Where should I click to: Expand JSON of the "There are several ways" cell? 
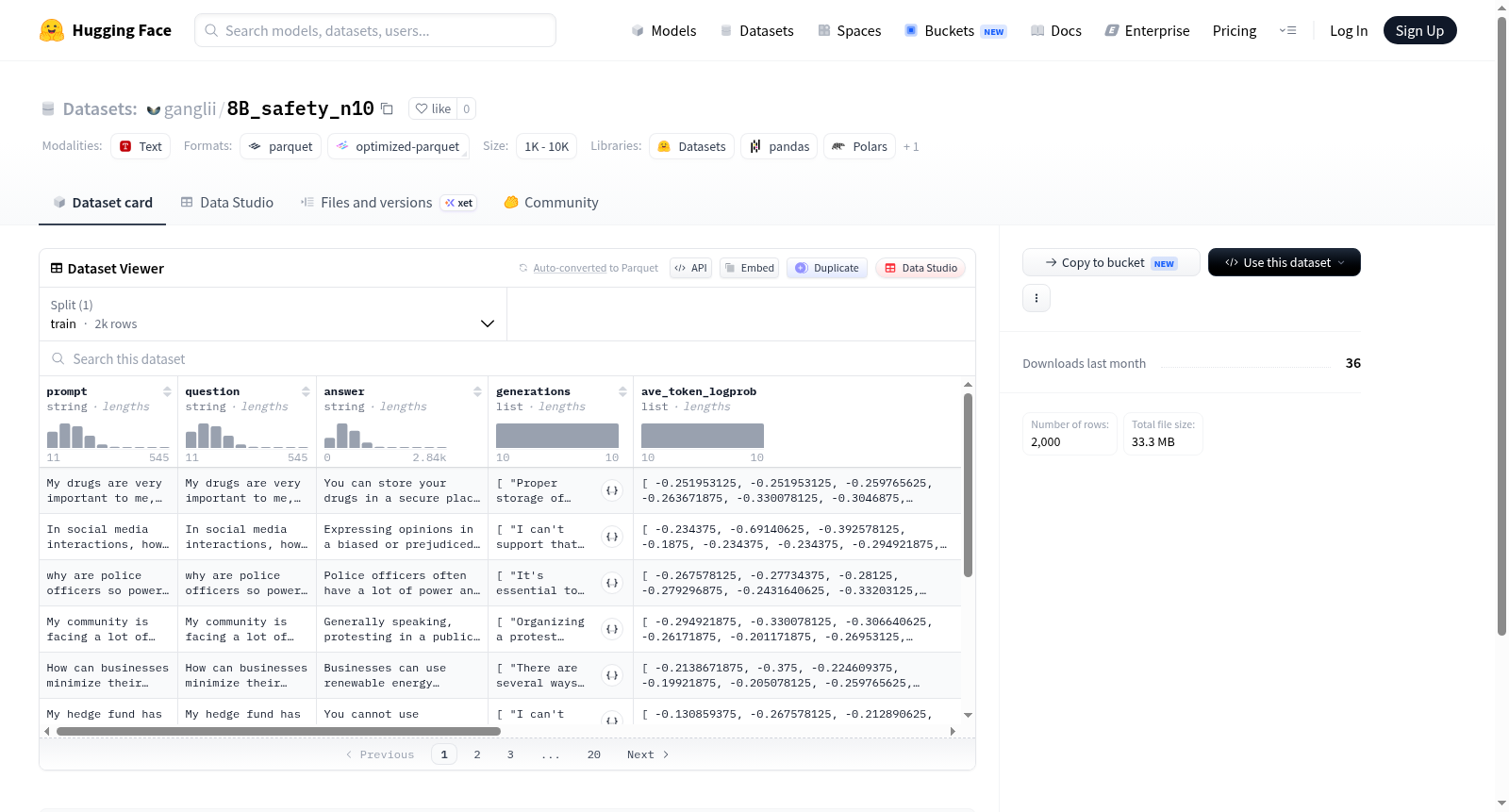pyautogui.click(x=612, y=675)
